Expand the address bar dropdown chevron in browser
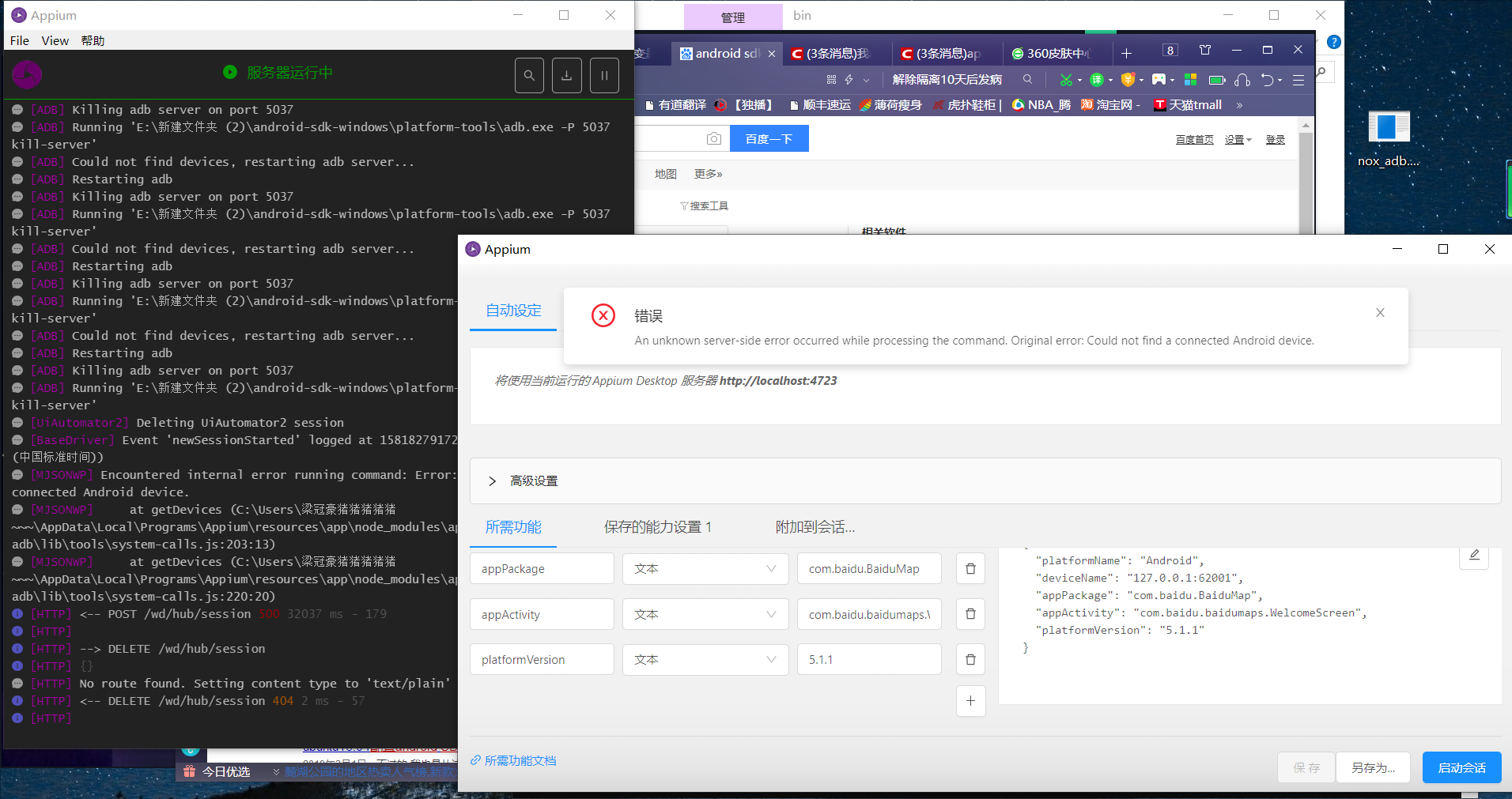 (x=866, y=80)
